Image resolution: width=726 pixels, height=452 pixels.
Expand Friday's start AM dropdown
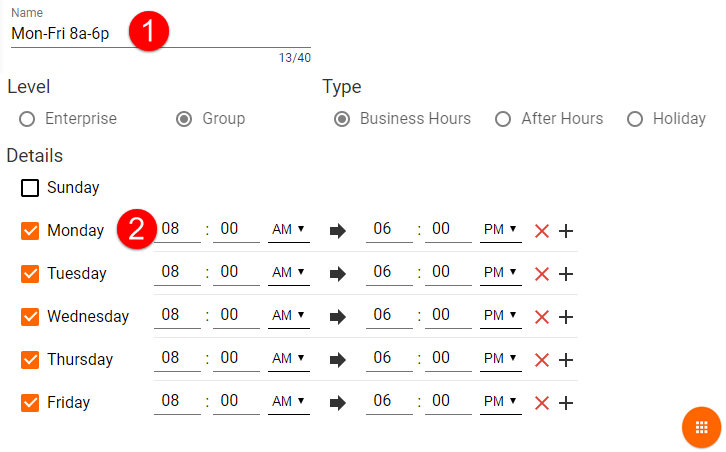tap(289, 402)
